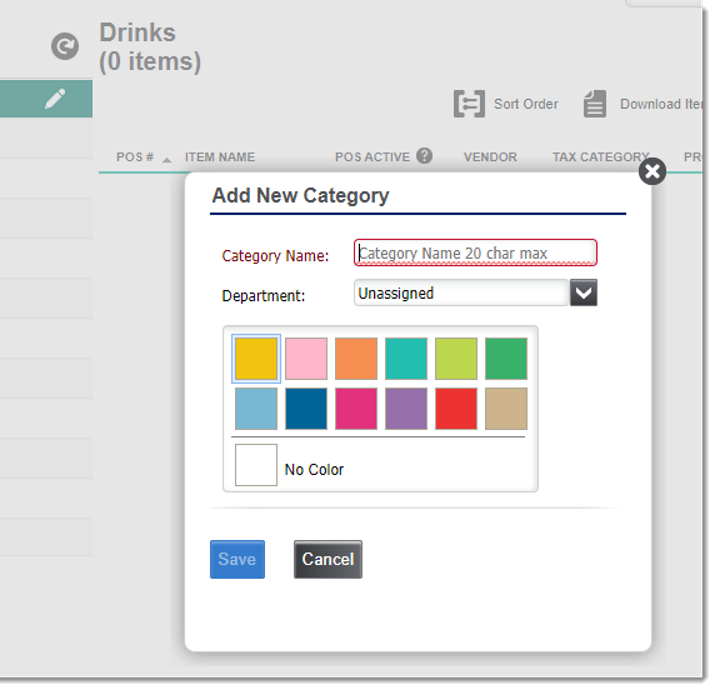This screenshot has width=715, height=690.
Task: Click the Unassigned department combo box
Action: 461,293
